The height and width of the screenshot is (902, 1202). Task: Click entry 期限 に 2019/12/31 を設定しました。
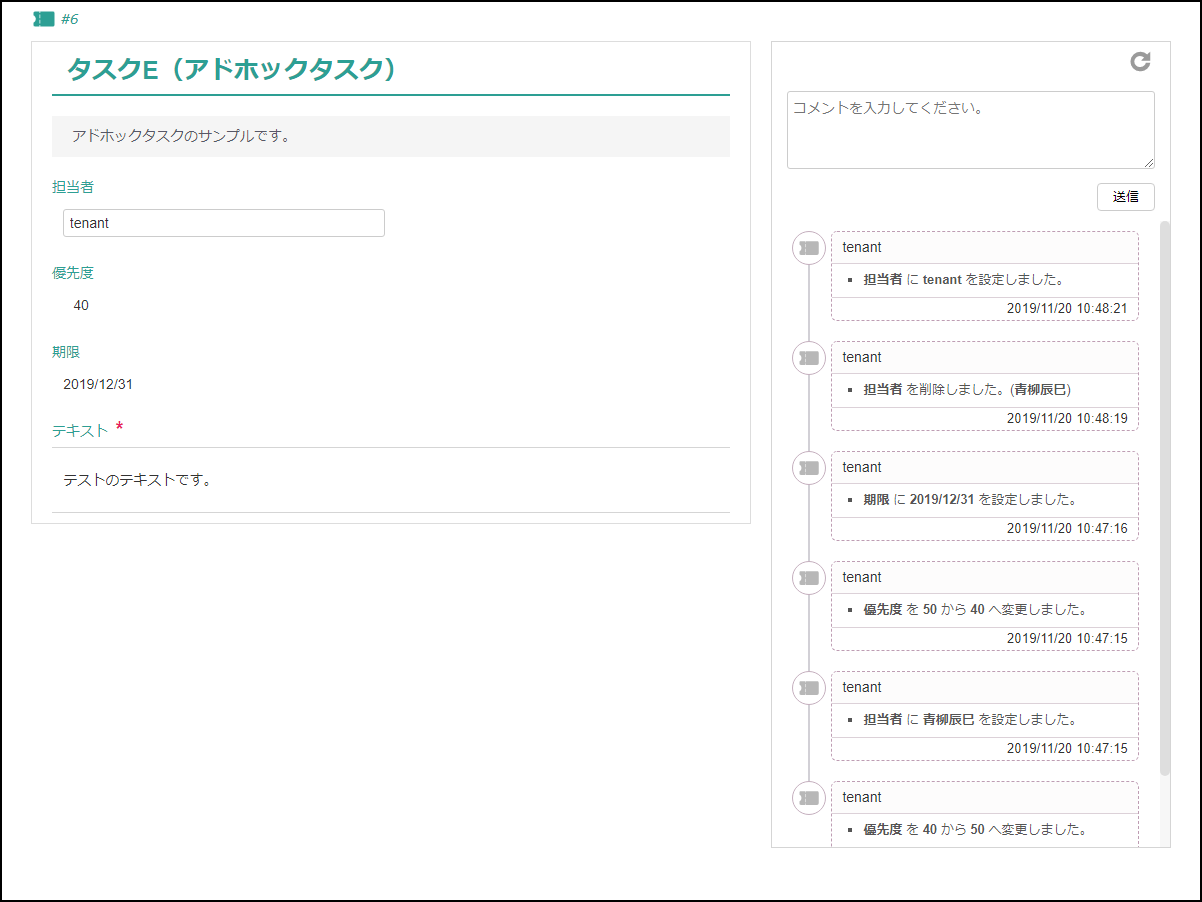pyautogui.click(x=970, y=500)
